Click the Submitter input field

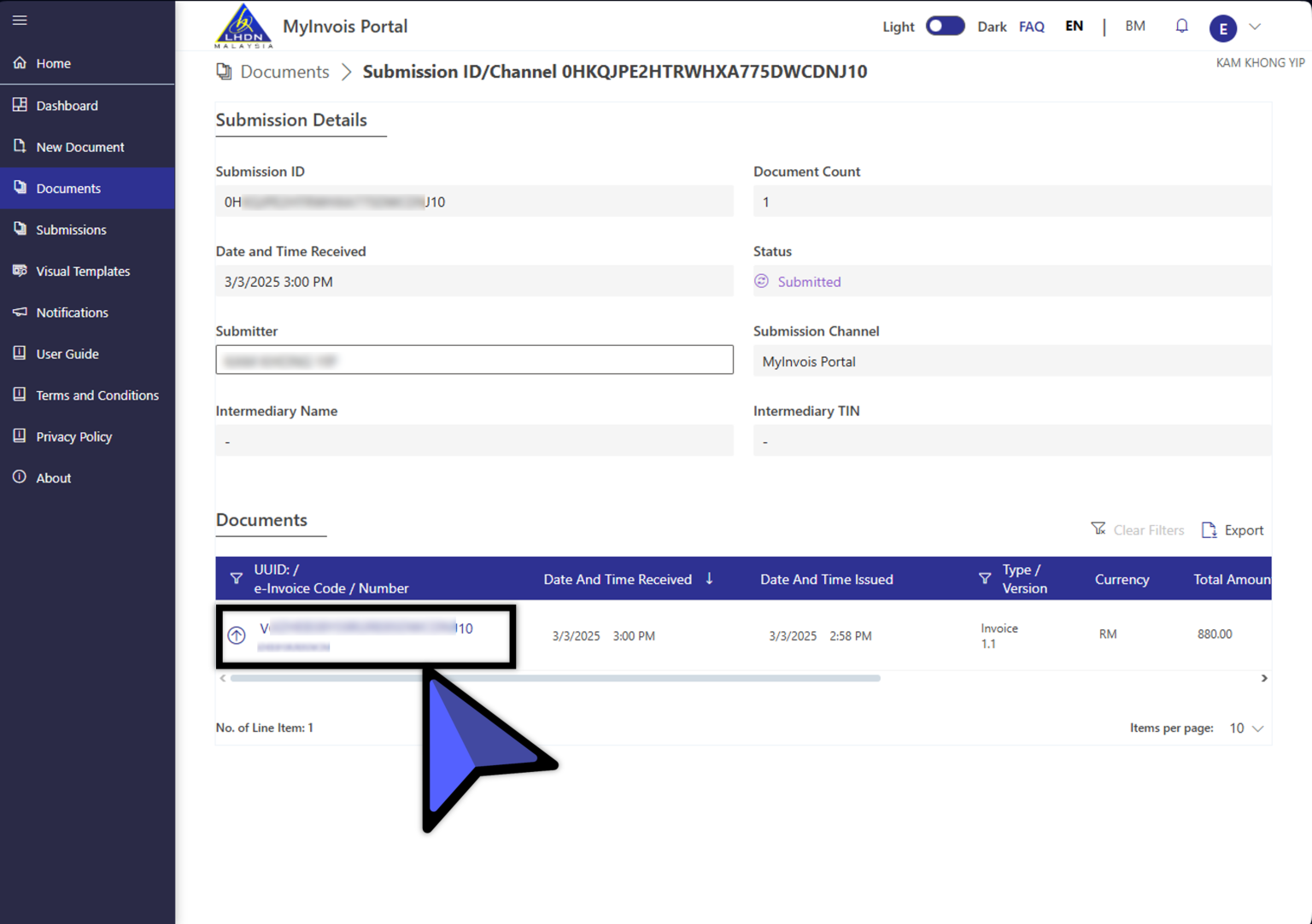474,360
